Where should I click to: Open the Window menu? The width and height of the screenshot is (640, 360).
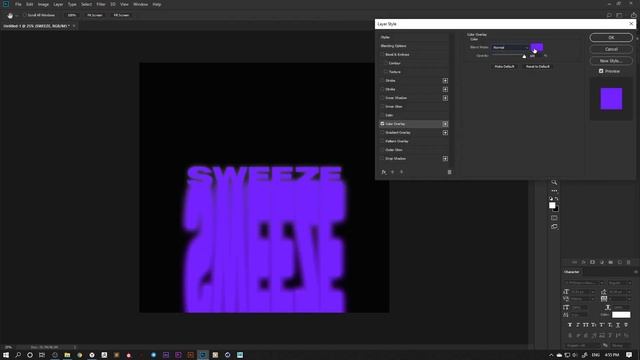140,4
